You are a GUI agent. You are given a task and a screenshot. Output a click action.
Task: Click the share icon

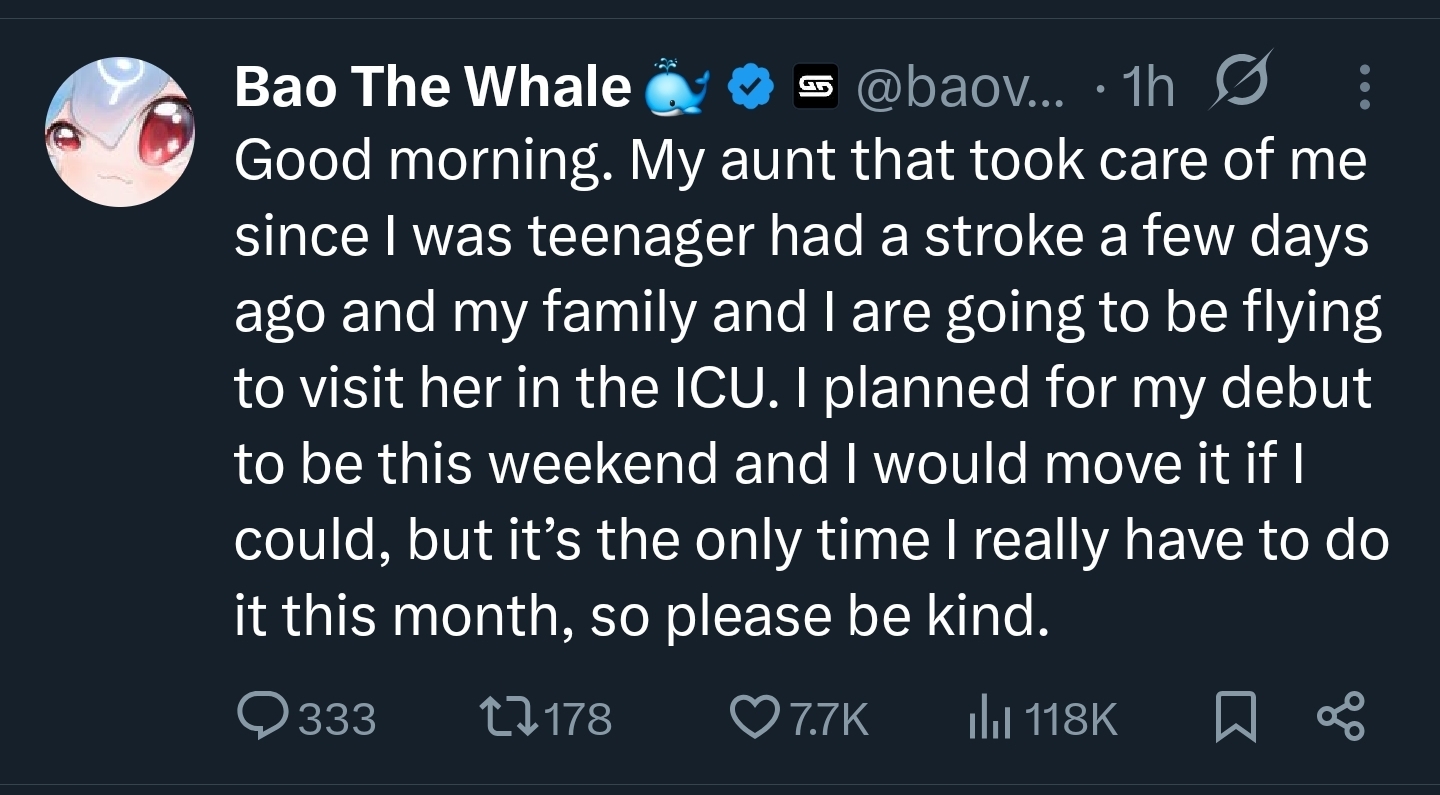[1340, 718]
